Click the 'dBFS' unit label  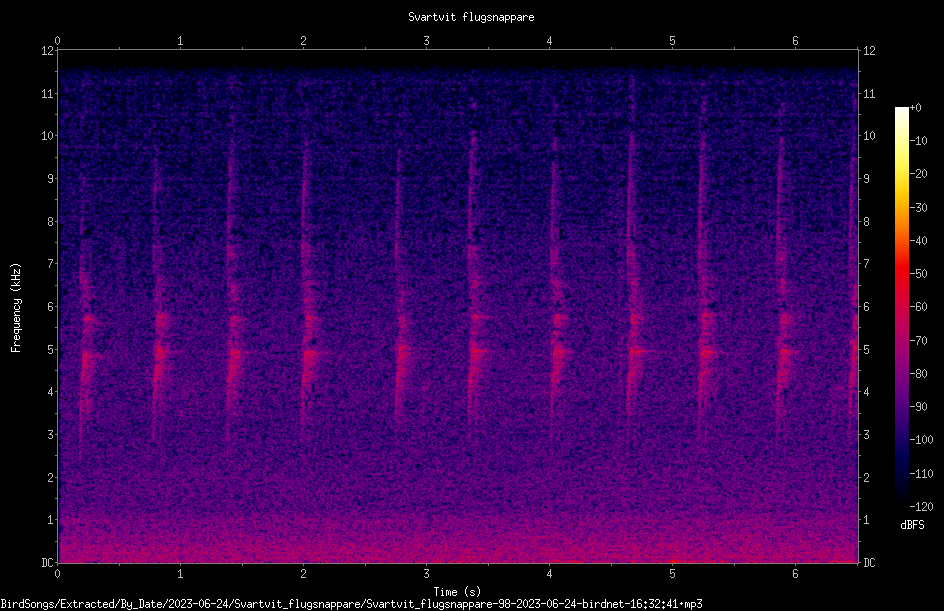pyautogui.click(x=912, y=525)
